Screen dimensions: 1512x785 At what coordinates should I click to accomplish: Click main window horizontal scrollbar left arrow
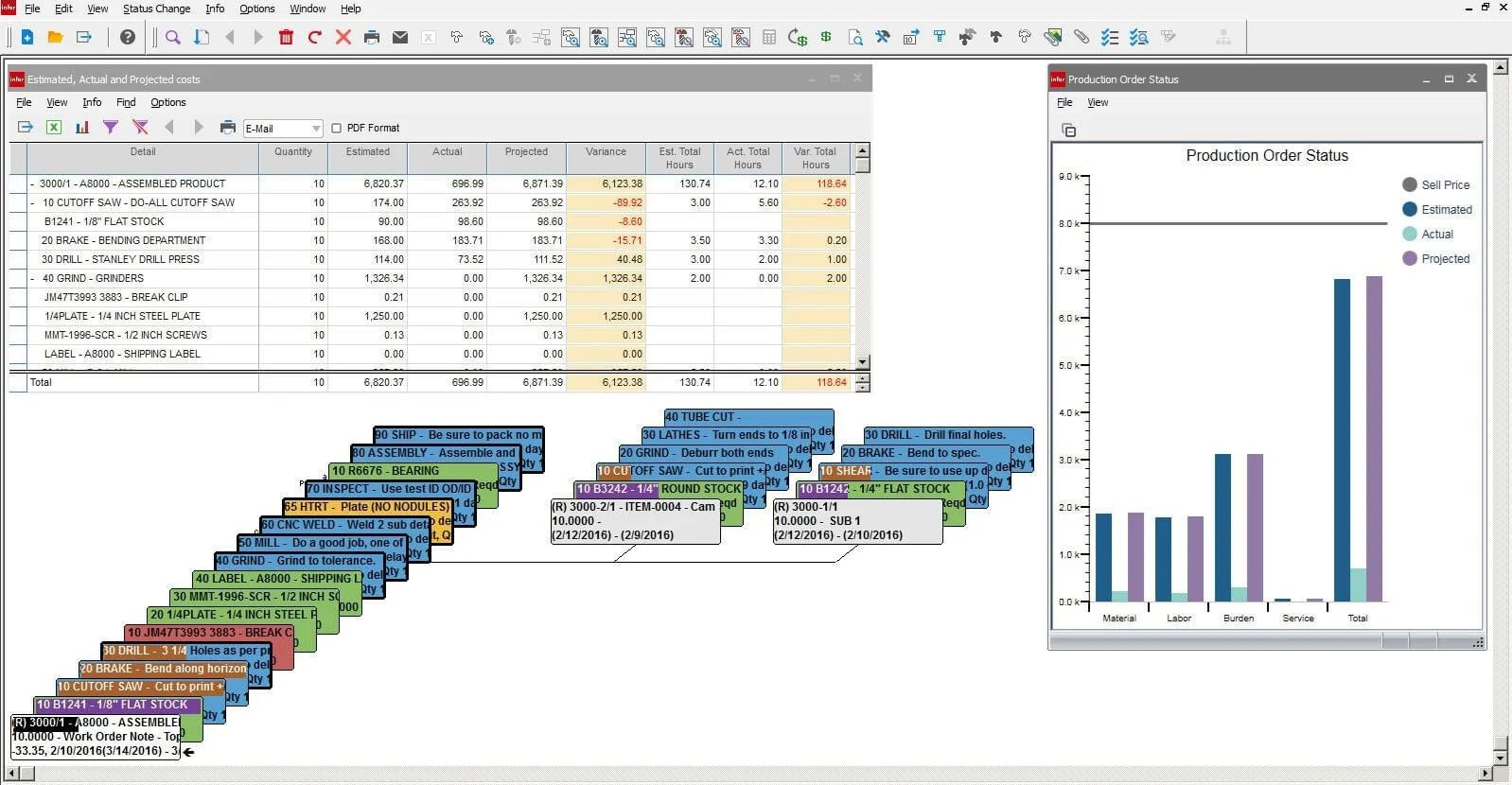point(11,774)
